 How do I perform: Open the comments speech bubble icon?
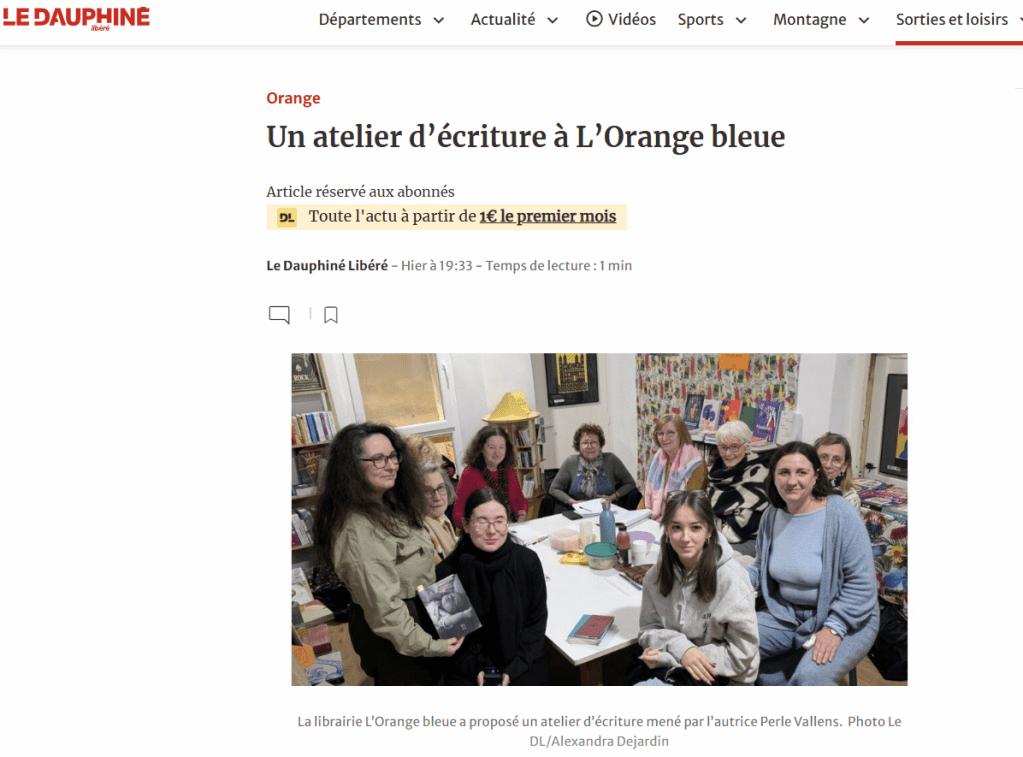point(279,315)
